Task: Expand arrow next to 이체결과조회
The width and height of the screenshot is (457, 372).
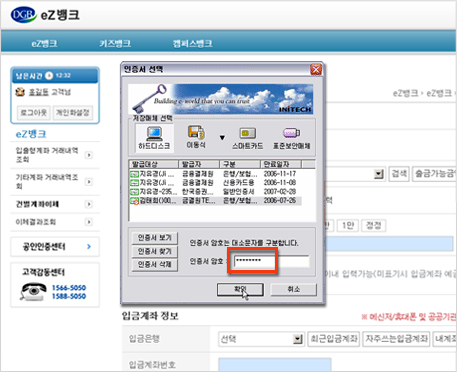Action: pos(89,222)
